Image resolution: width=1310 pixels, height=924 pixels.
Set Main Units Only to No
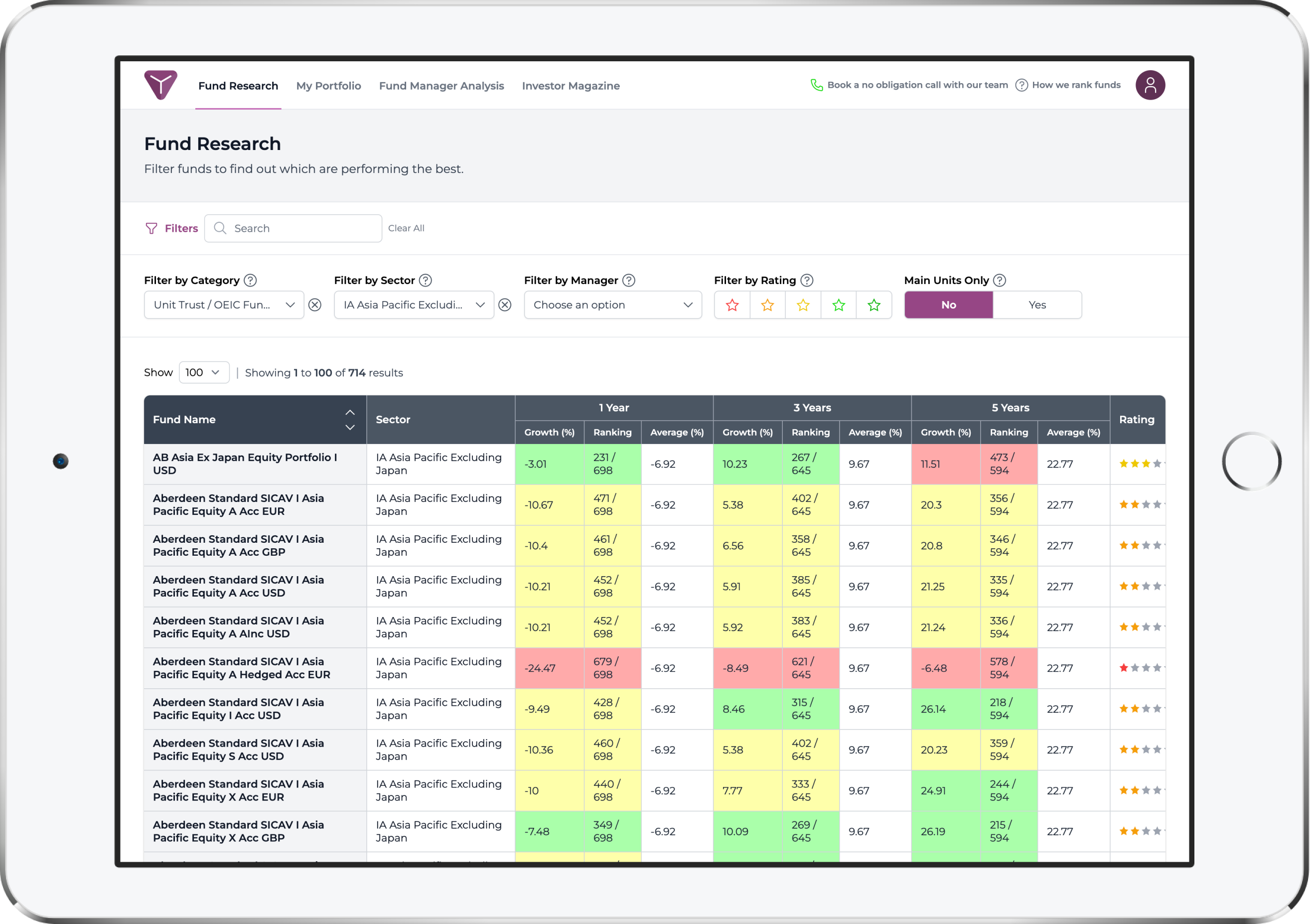tap(948, 305)
